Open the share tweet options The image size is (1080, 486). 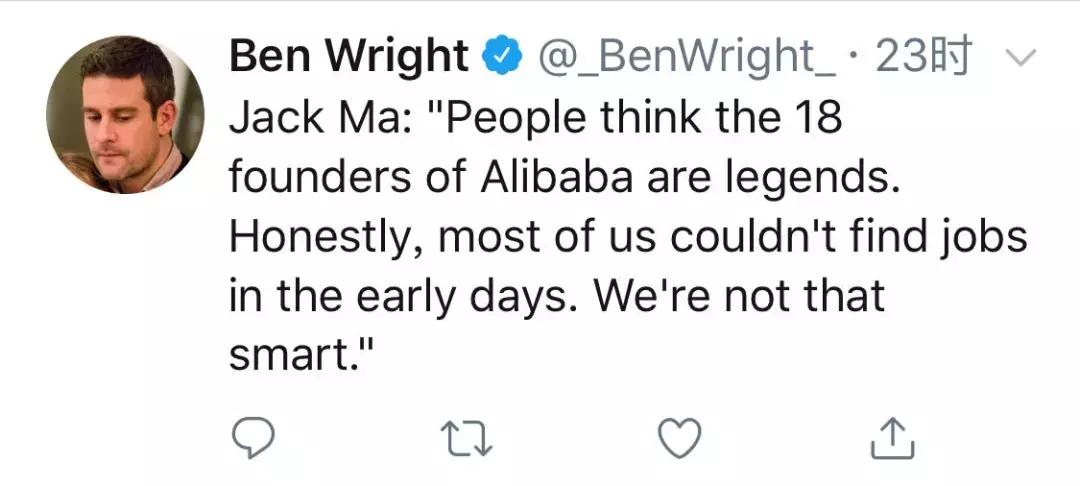tap(893, 439)
